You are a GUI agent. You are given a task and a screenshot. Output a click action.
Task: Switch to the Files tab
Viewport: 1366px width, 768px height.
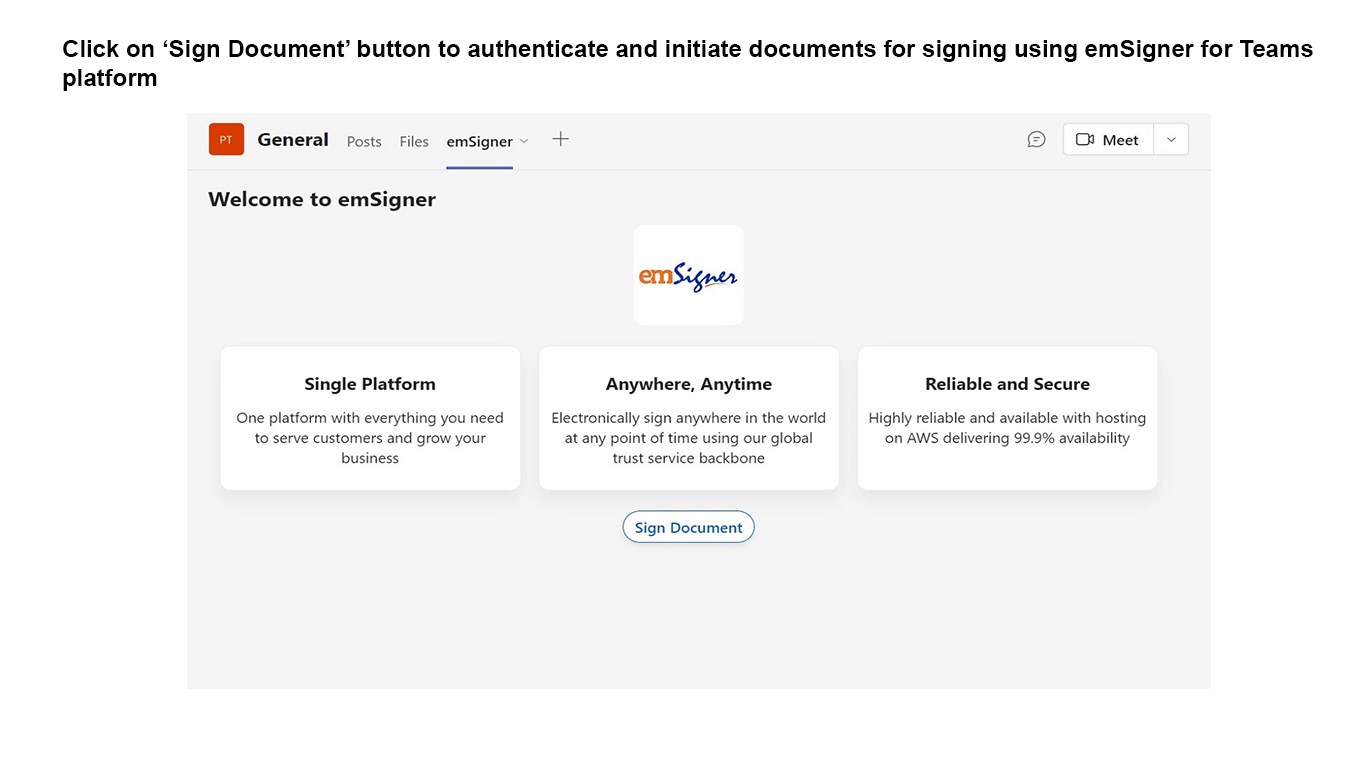coord(414,141)
